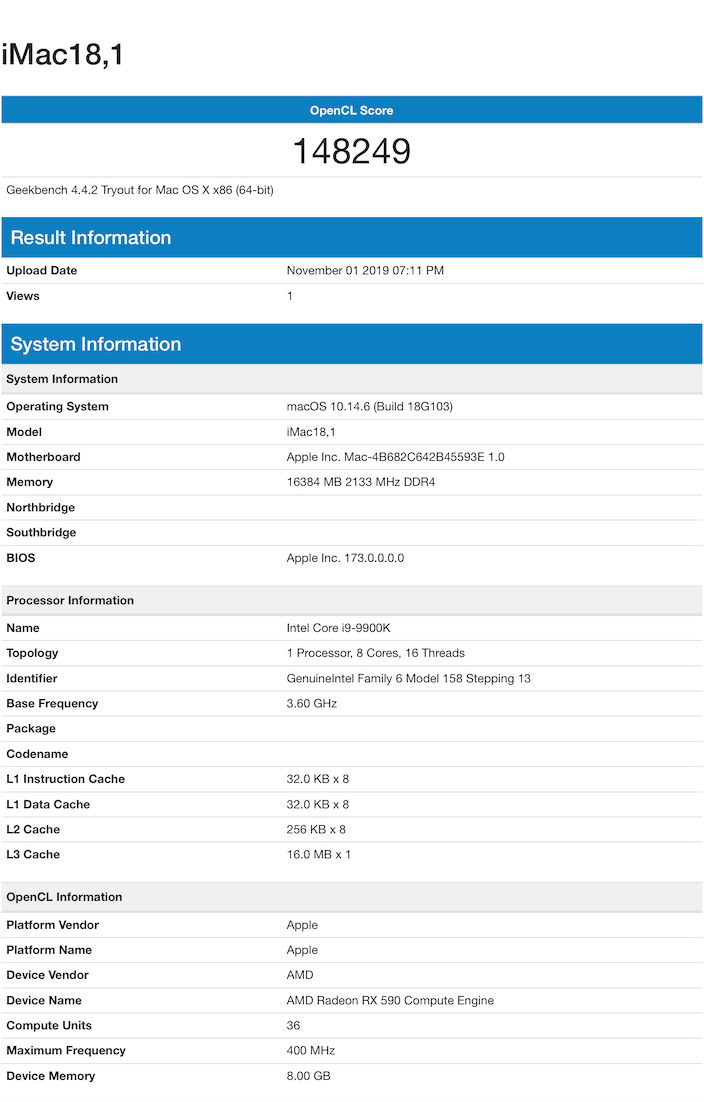Click the iMac18,1 model value
704x1102 pixels.
[x=311, y=432]
